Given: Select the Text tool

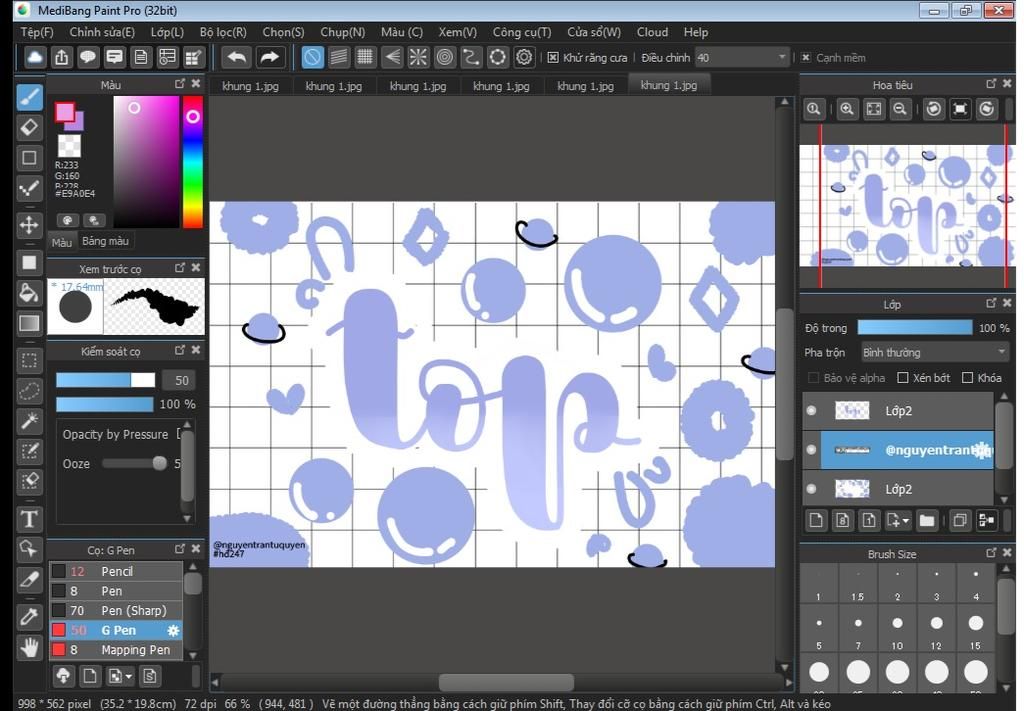Looking at the screenshot, I should click(29, 519).
